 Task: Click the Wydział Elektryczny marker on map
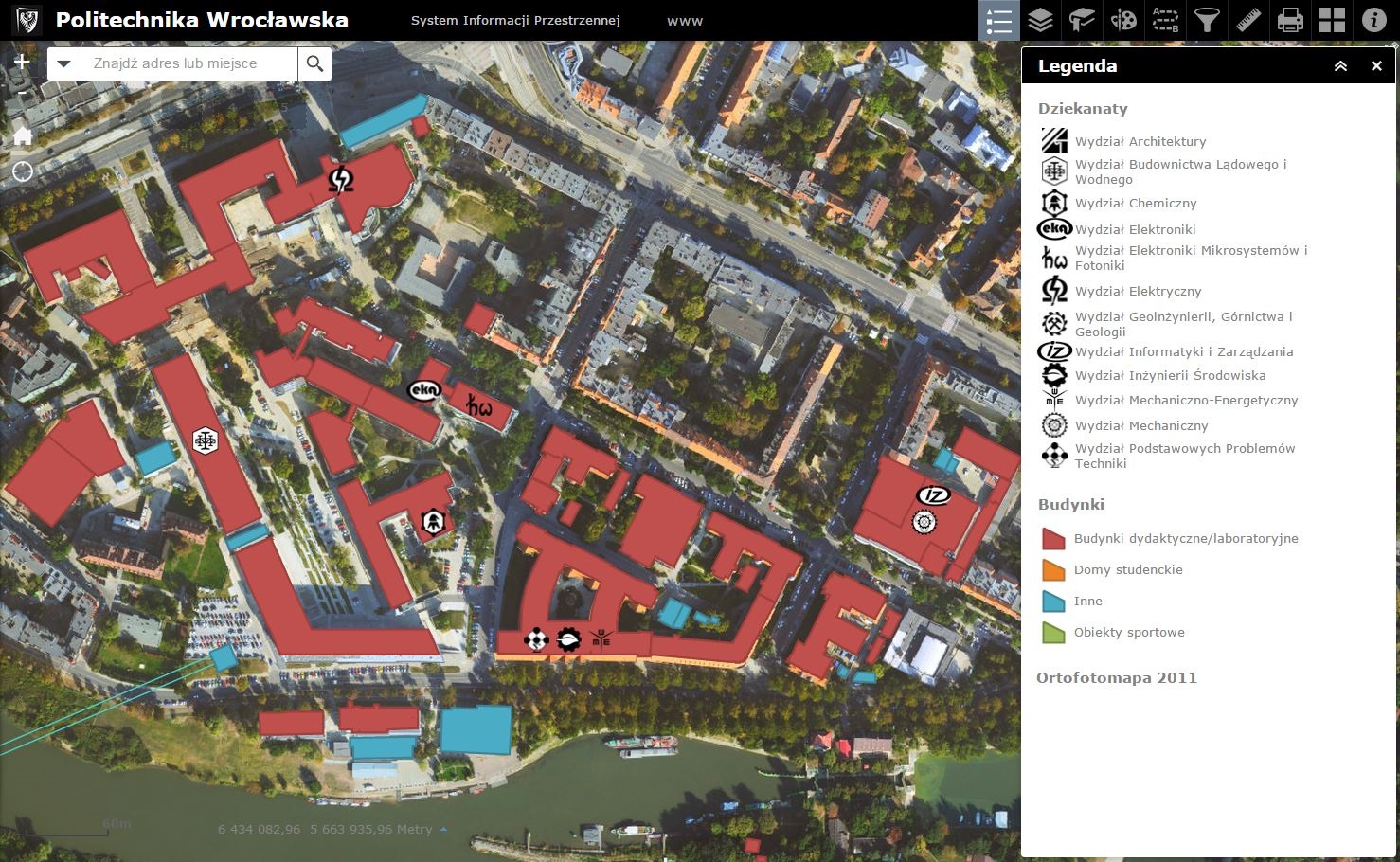point(341,178)
